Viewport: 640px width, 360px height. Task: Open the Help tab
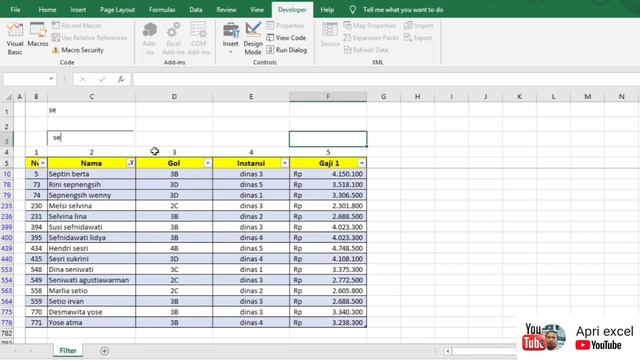click(x=327, y=9)
